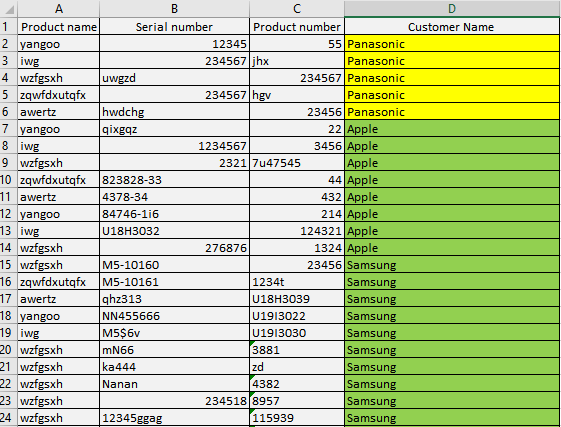
Task: Select cell containing 124321
Action: coord(297,231)
